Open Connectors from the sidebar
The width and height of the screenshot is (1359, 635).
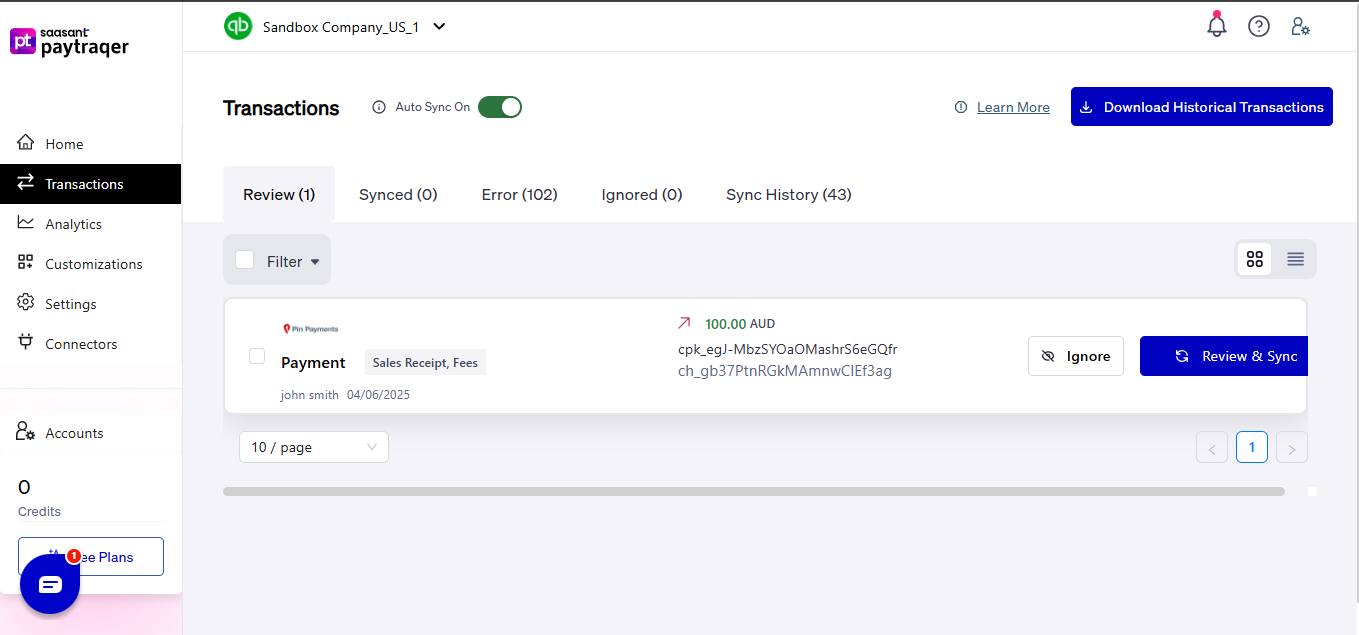[91, 344]
